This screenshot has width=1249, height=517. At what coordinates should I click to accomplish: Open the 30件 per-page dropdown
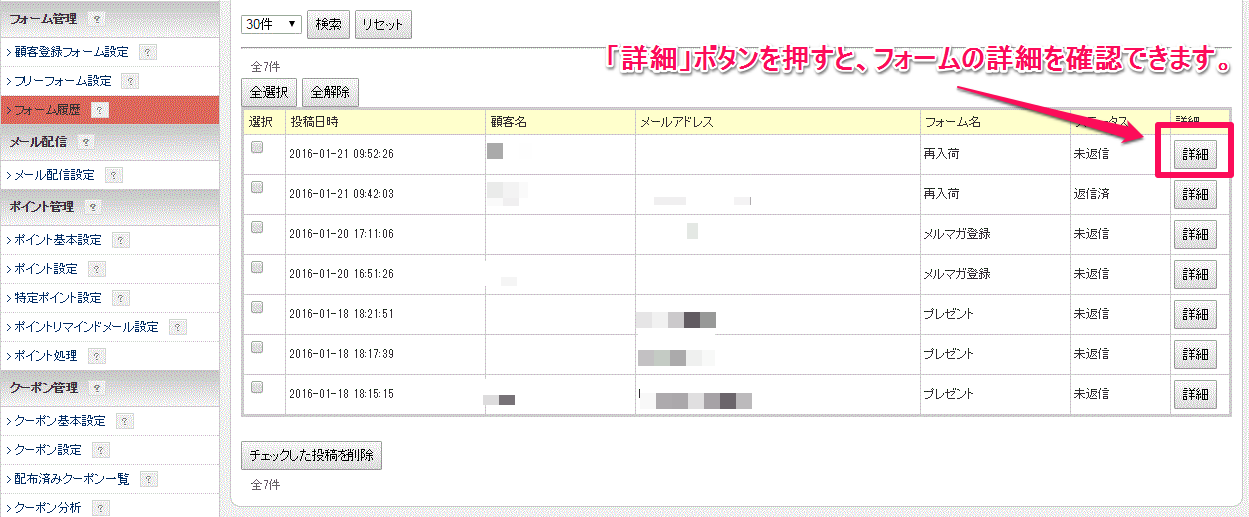(271, 24)
